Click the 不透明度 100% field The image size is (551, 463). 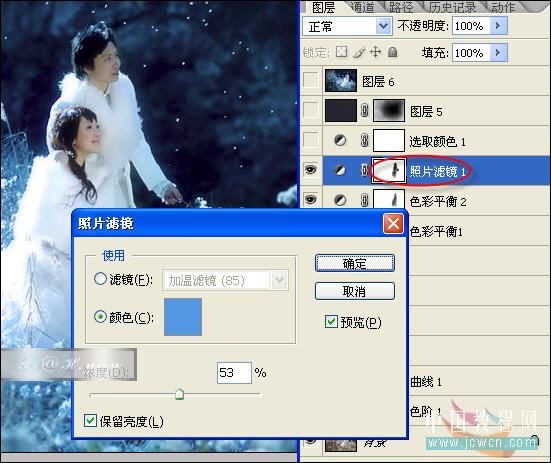click(x=471, y=26)
